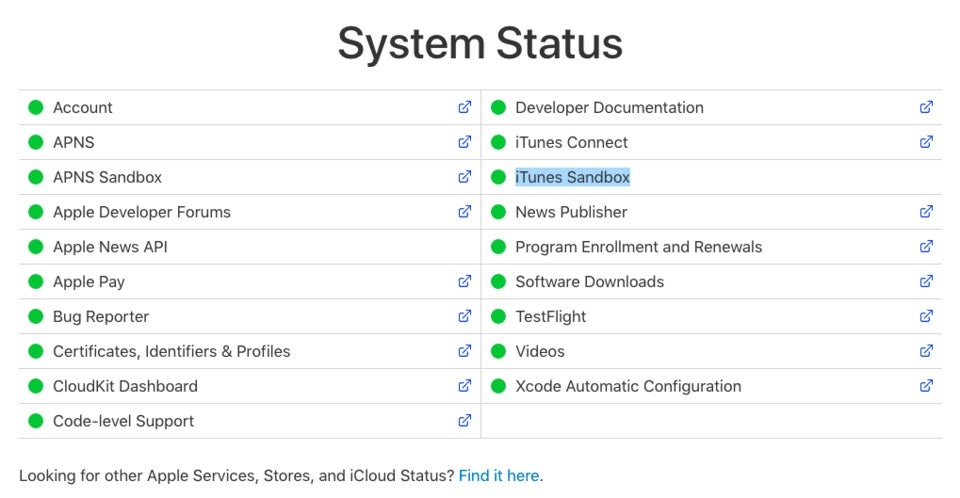Click the 'TestFlight' service name
Viewport: 960px width, 498px height.
pos(550,317)
